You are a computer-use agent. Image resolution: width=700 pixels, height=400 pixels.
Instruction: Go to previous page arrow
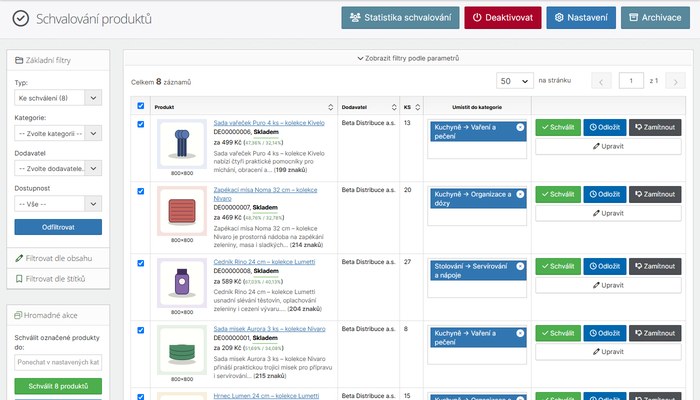(601, 81)
